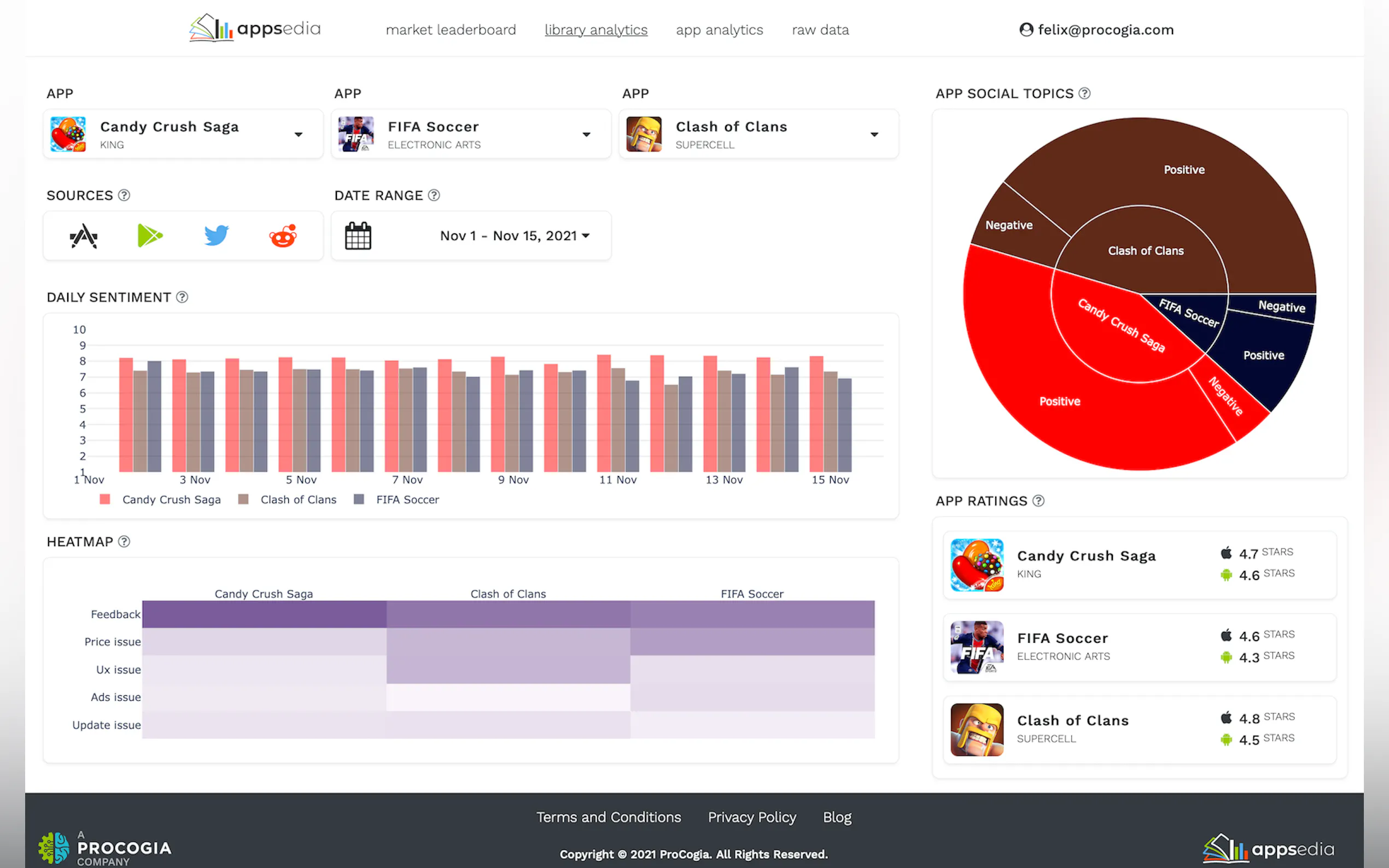
Task: Expand the Nov 1 - Nov 15, 2021 date range
Action: (x=515, y=236)
